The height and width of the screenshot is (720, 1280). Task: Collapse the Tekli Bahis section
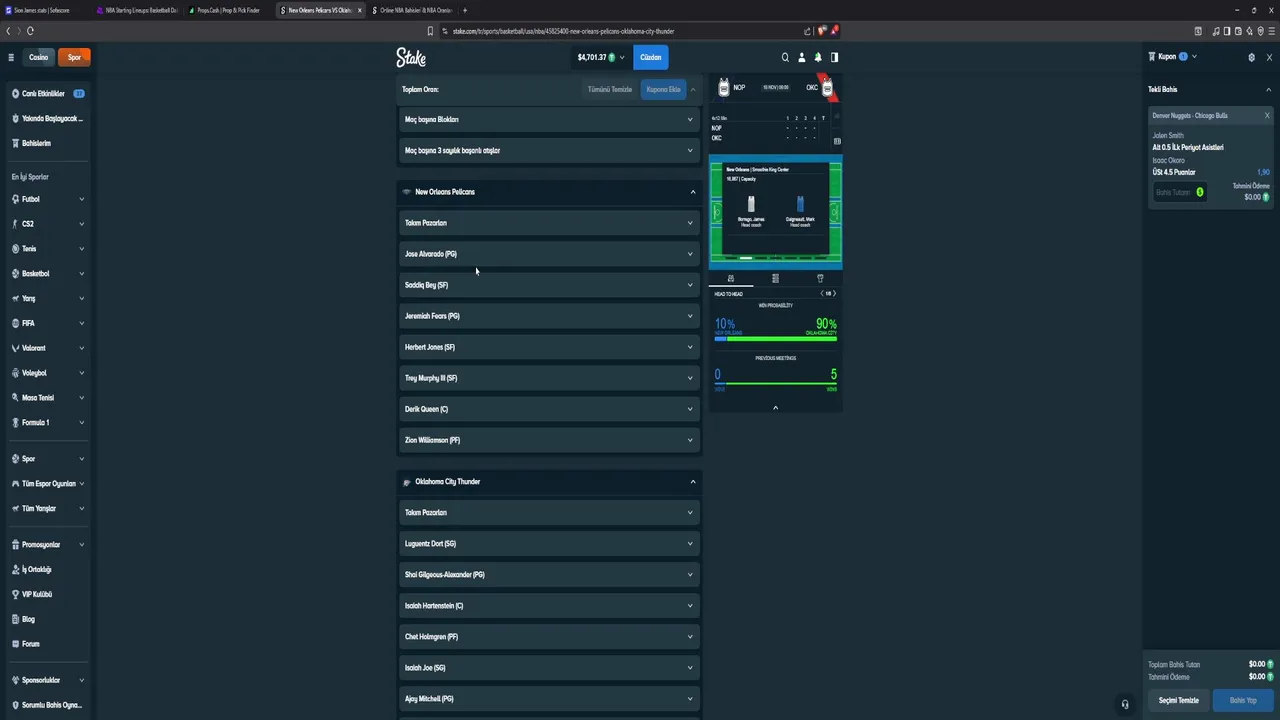[1269, 90]
